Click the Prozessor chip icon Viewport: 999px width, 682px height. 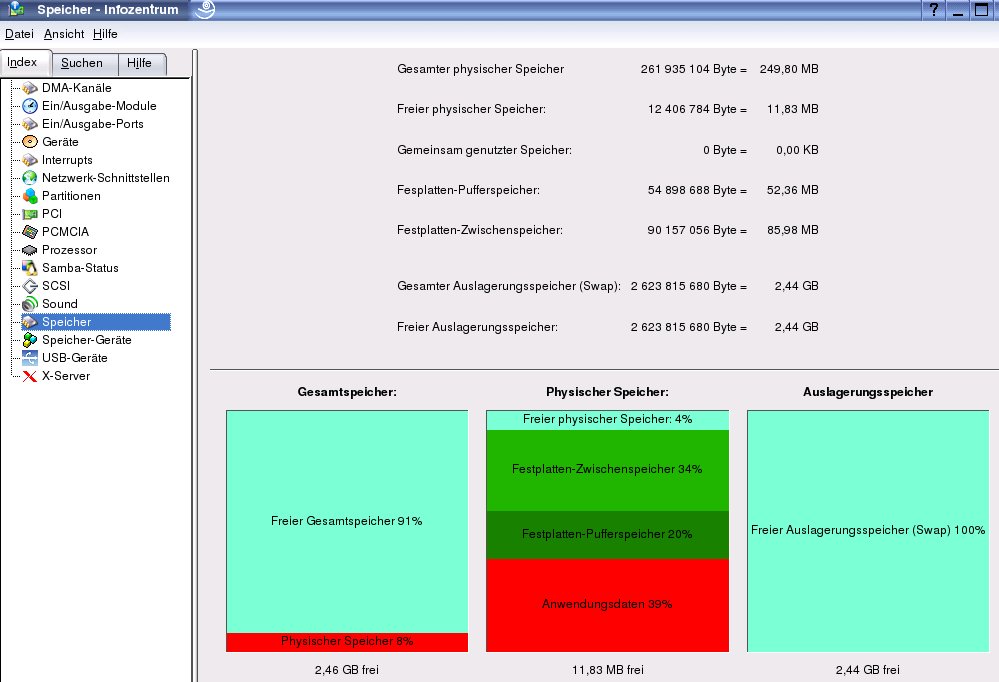30,250
